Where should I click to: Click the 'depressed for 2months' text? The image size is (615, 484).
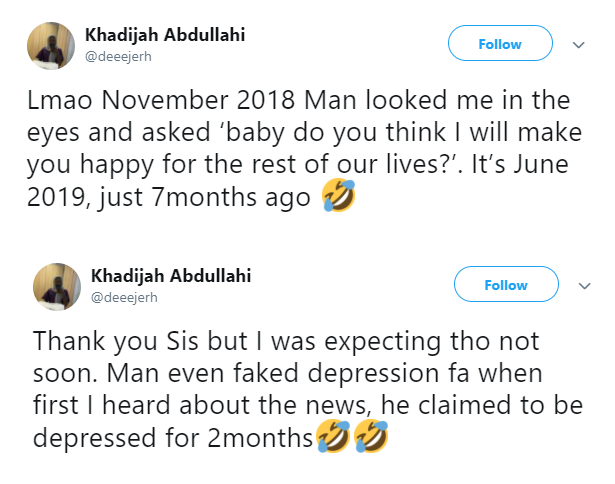173,440
